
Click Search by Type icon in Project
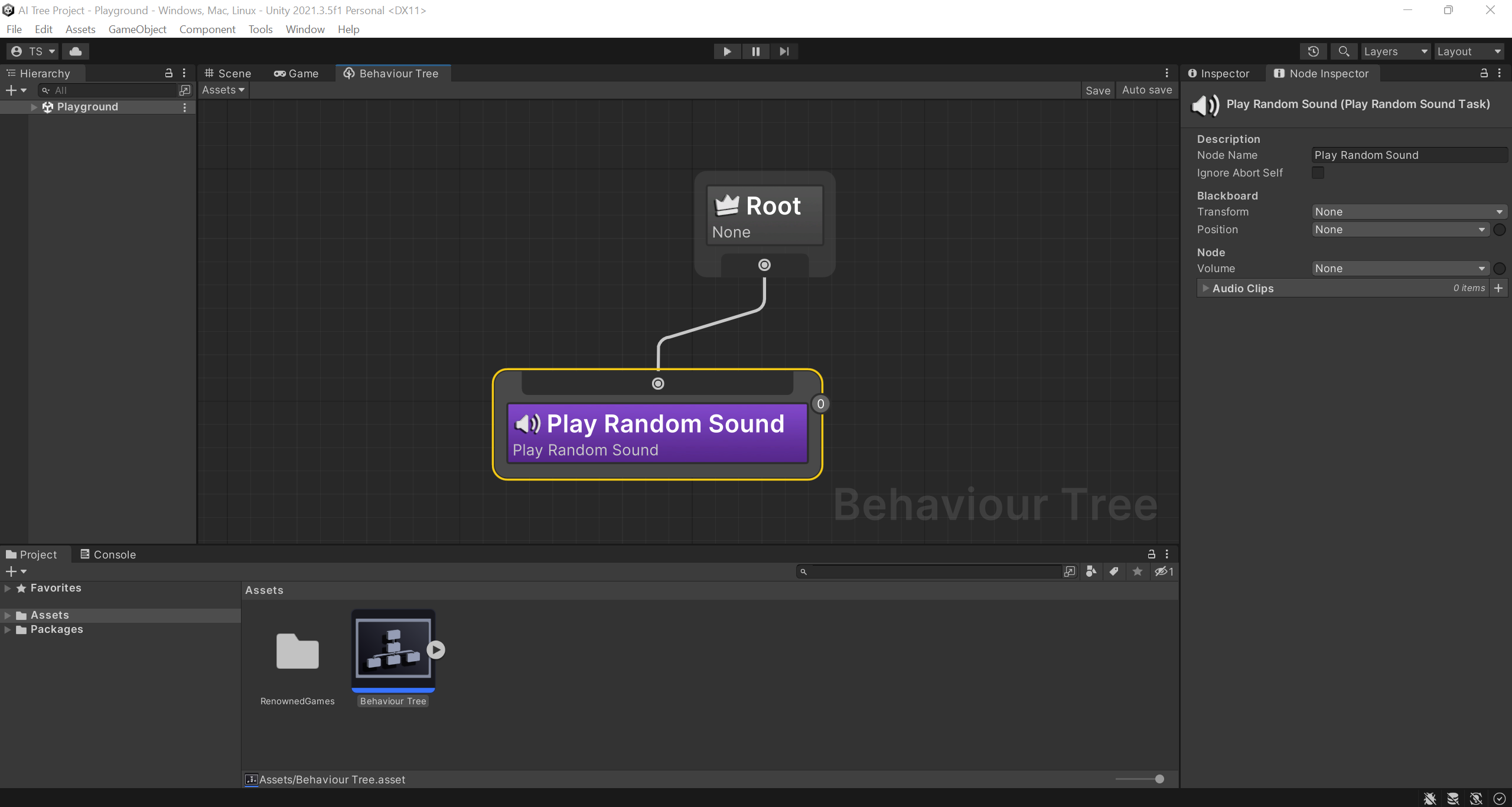pos(1091,571)
